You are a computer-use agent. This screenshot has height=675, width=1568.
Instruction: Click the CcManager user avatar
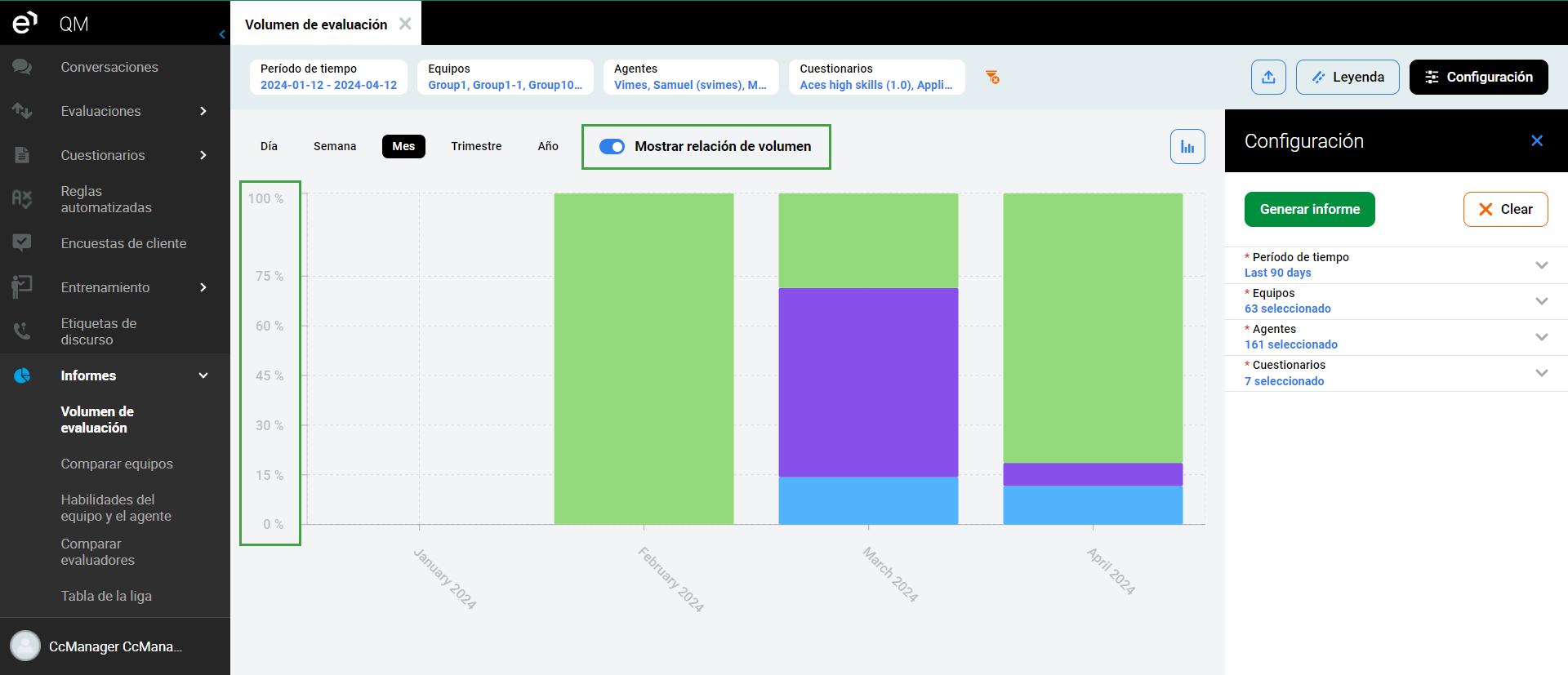point(25,646)
